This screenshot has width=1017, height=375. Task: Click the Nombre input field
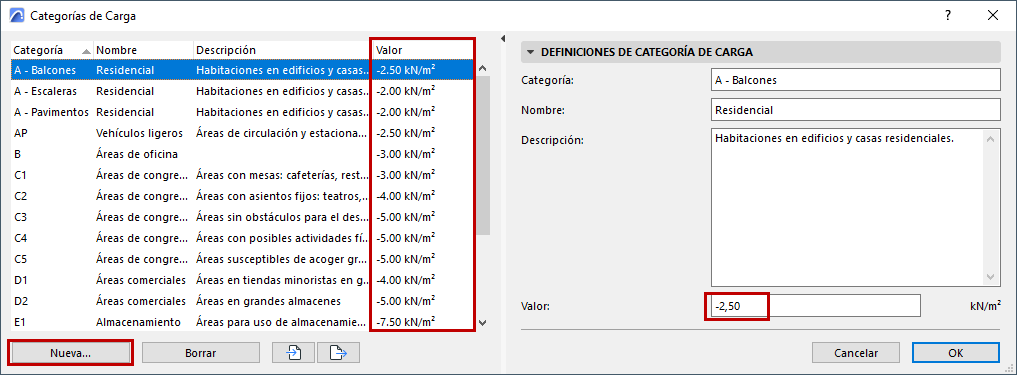855,110
